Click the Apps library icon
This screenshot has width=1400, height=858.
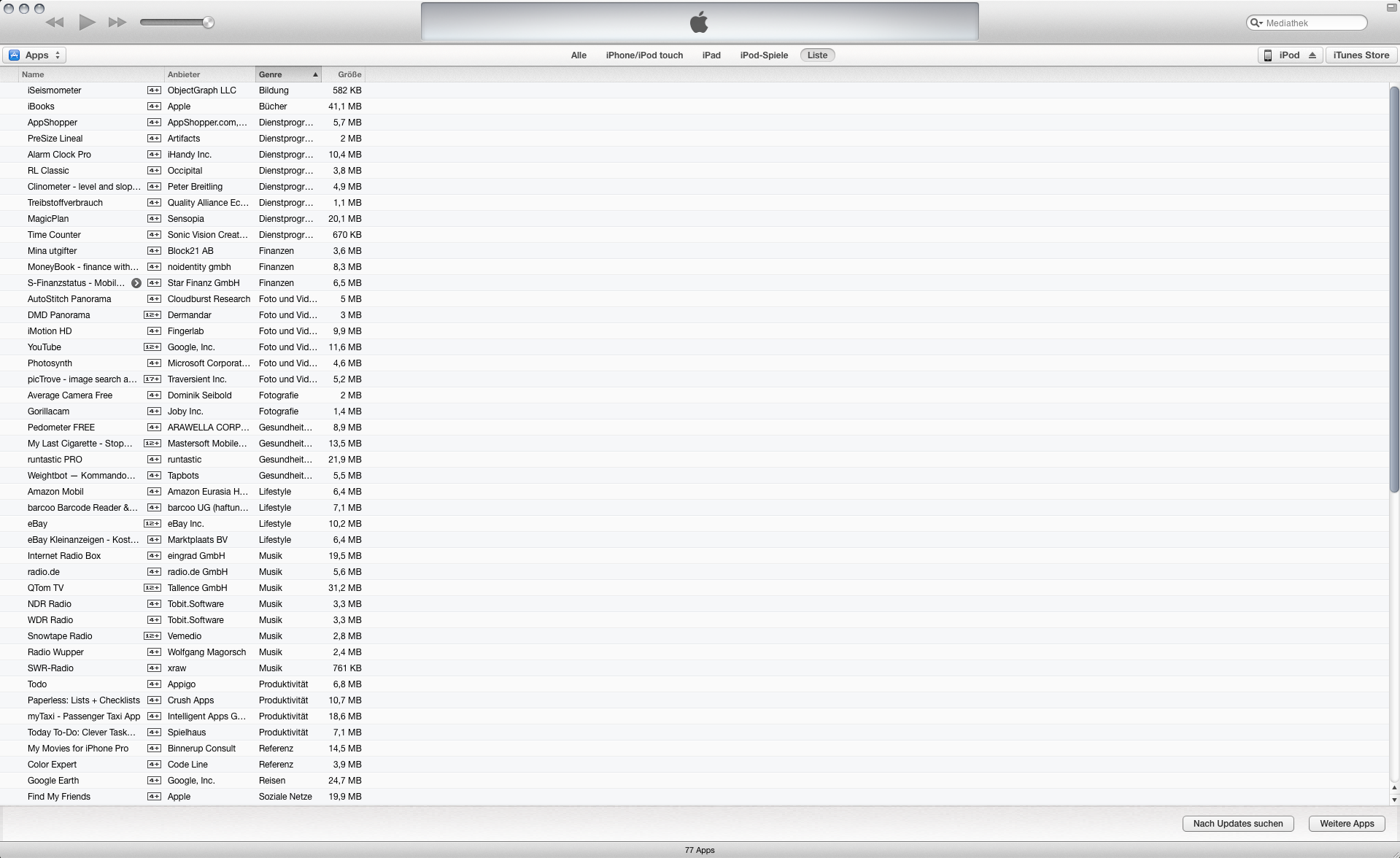pyautogui.click(x=14, y=55)
